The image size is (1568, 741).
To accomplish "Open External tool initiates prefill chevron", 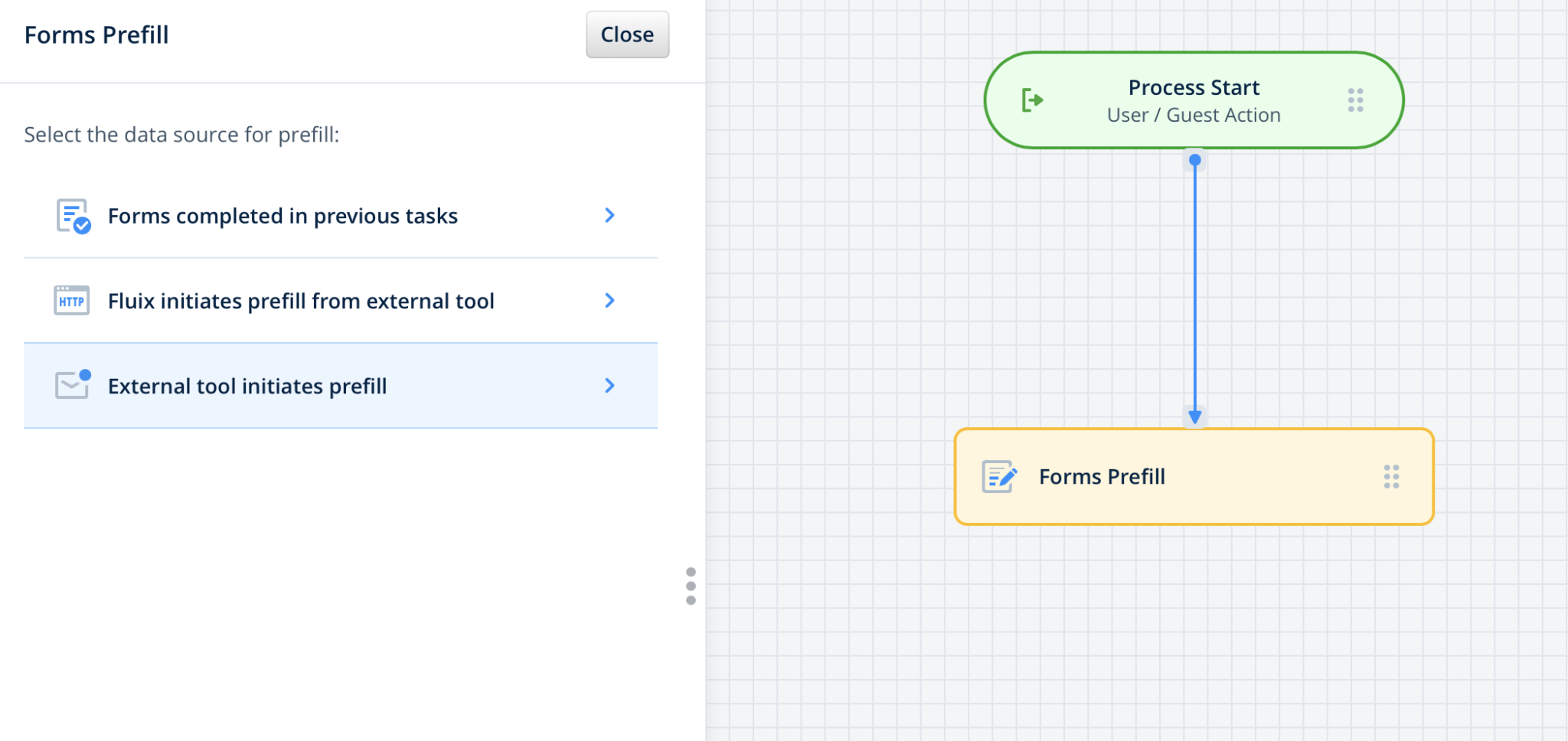I will [609, 386].
